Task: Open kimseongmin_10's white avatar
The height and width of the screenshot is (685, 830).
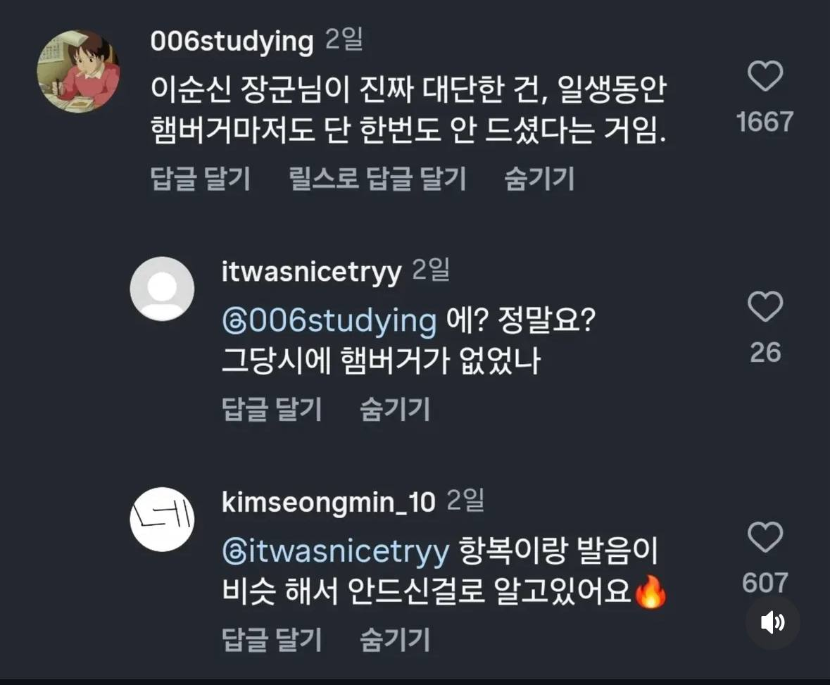Action: (x=162, y=520)
